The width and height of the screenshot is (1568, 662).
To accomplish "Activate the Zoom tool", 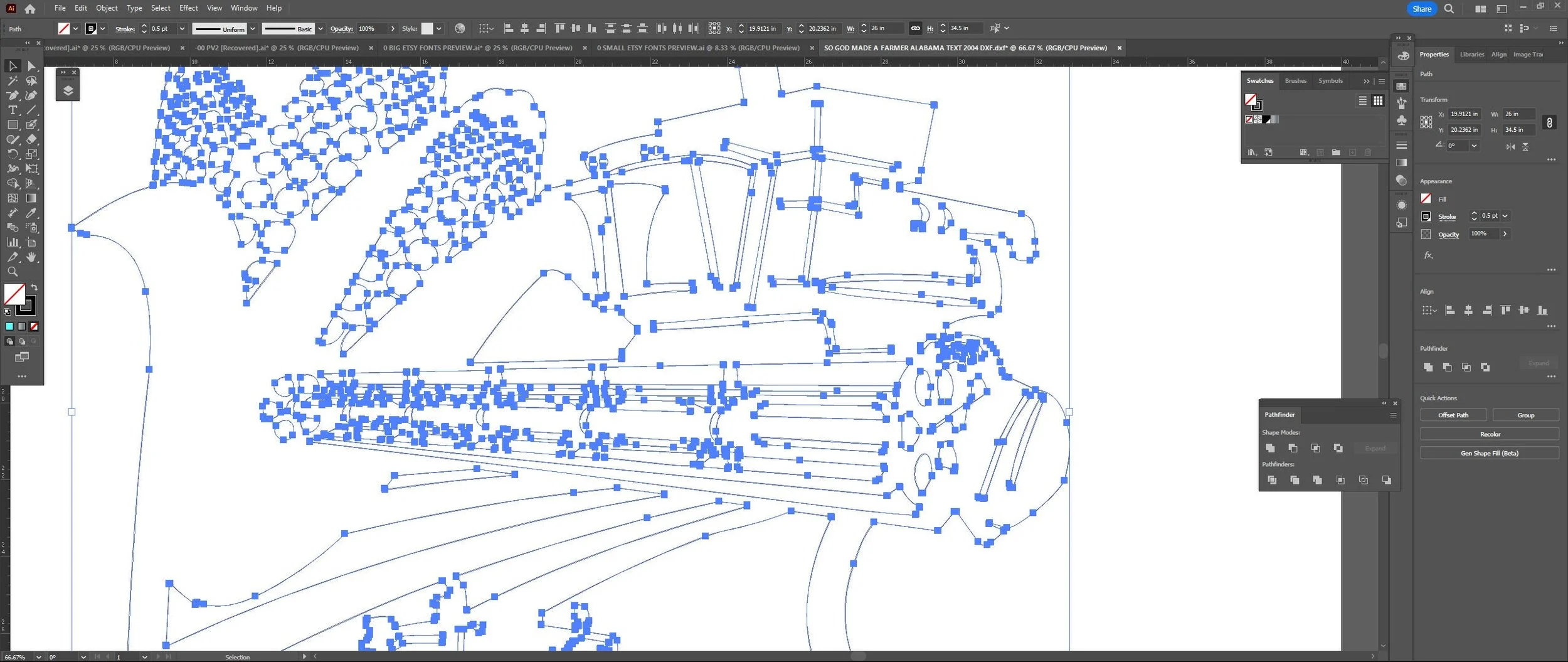I will click(13, 272).
